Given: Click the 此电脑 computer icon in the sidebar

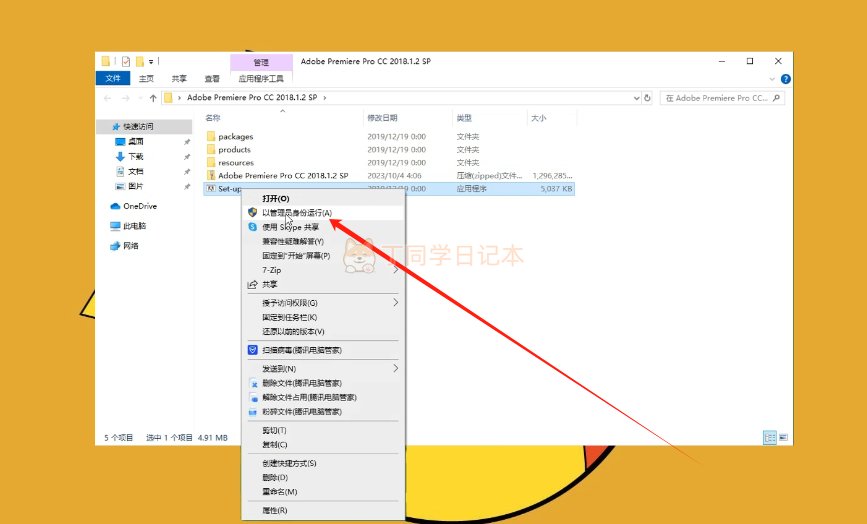Looking at the screenshot, I should (115, 226).
